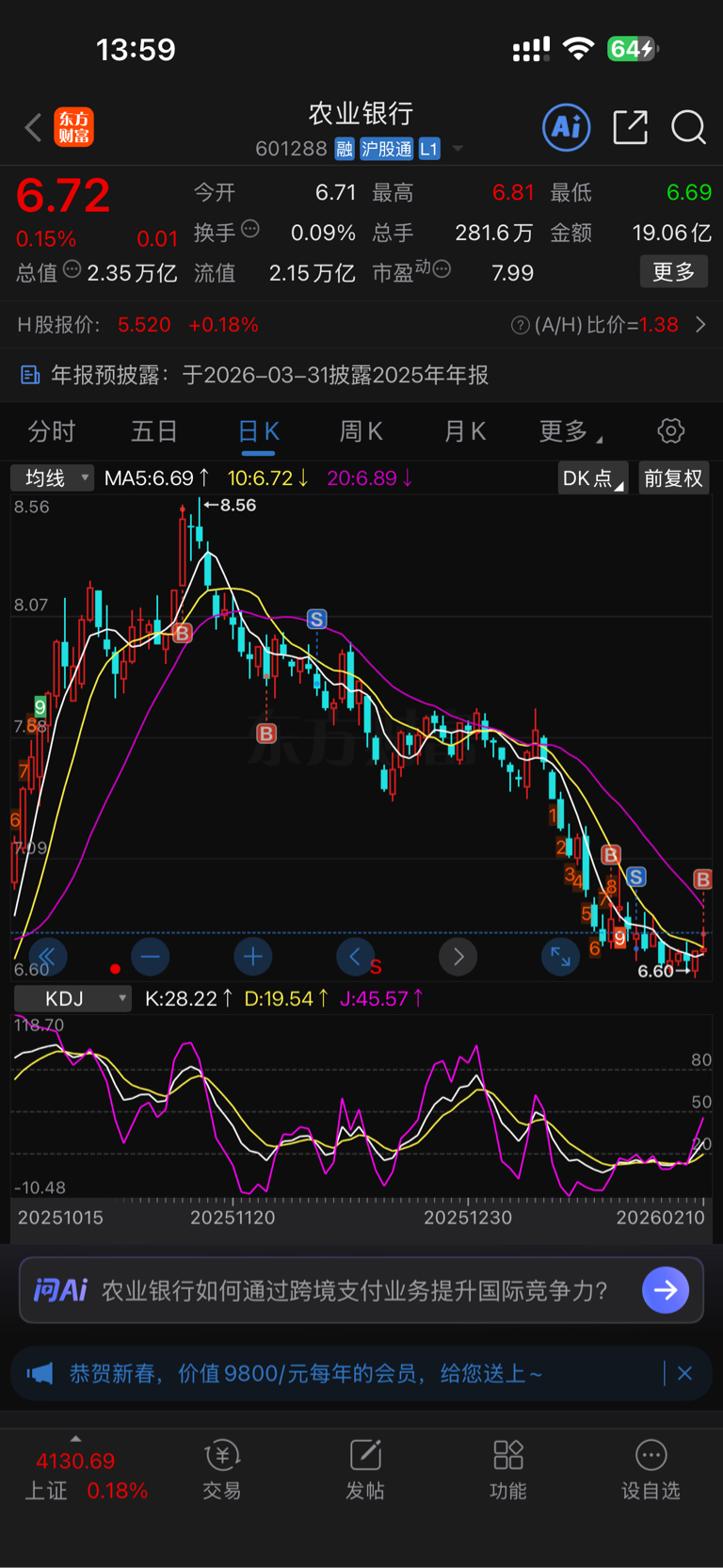Tap the D:19.54 reading
The height and width of the screenshot is (1568, 723).
(286, 998)
